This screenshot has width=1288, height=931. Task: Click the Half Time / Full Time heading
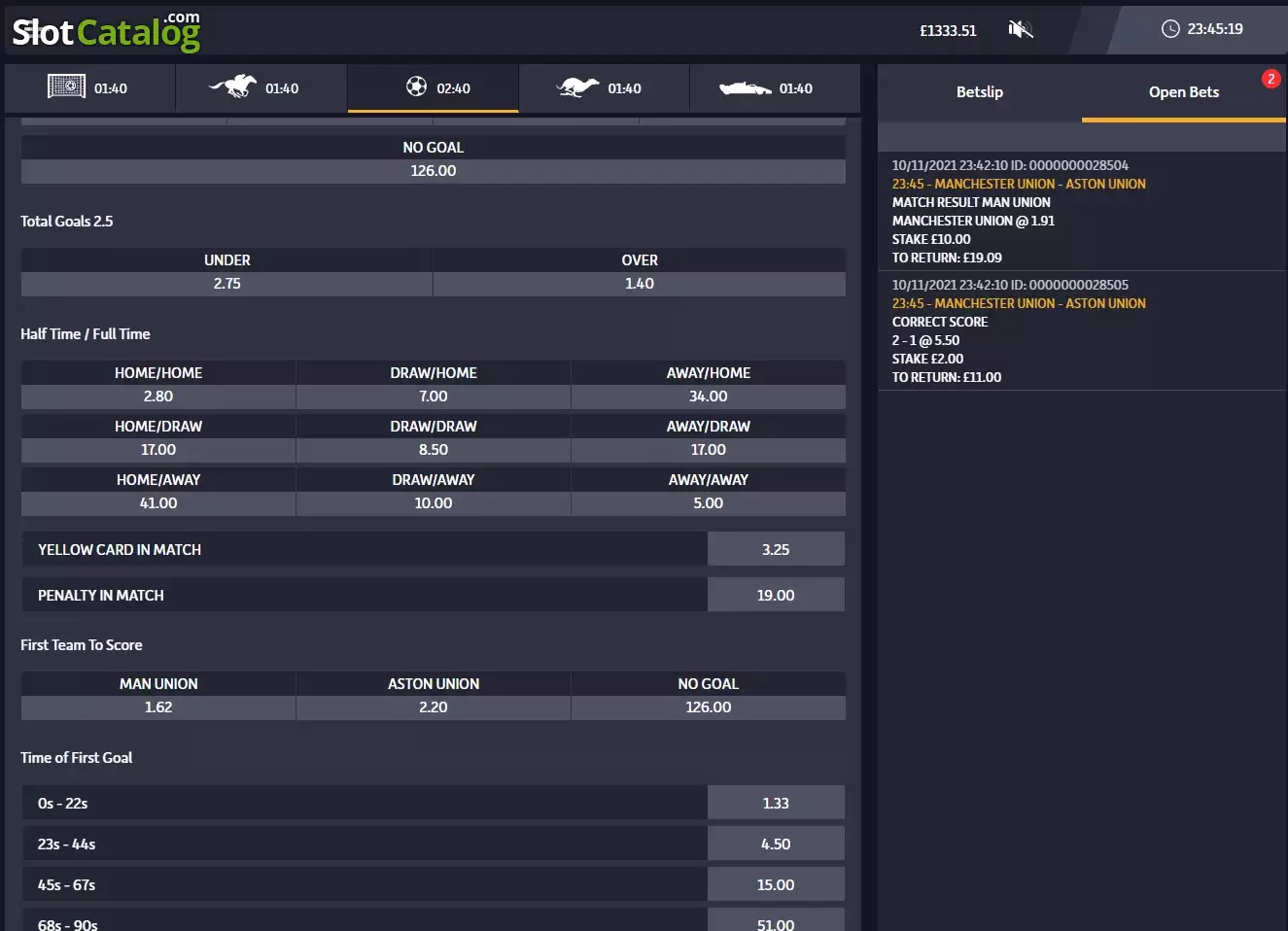coord(86,334)
